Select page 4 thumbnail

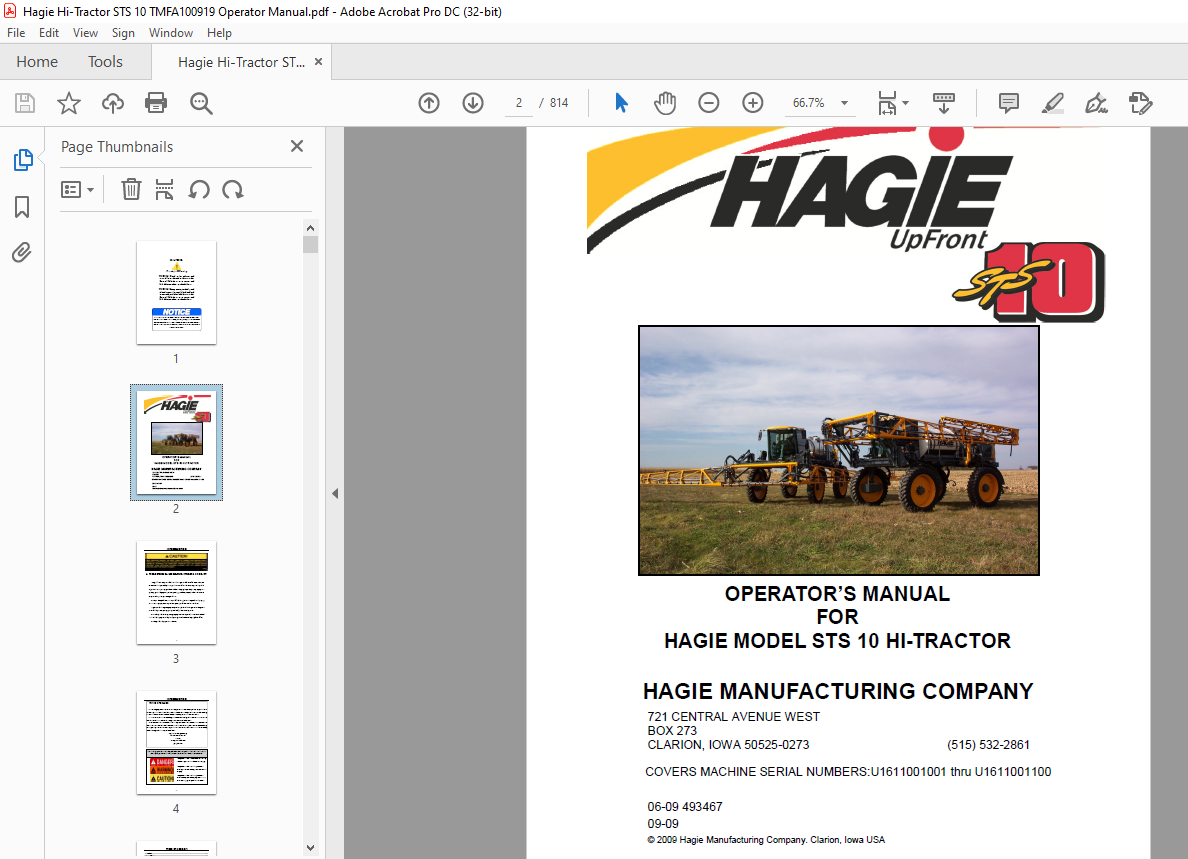177,743
